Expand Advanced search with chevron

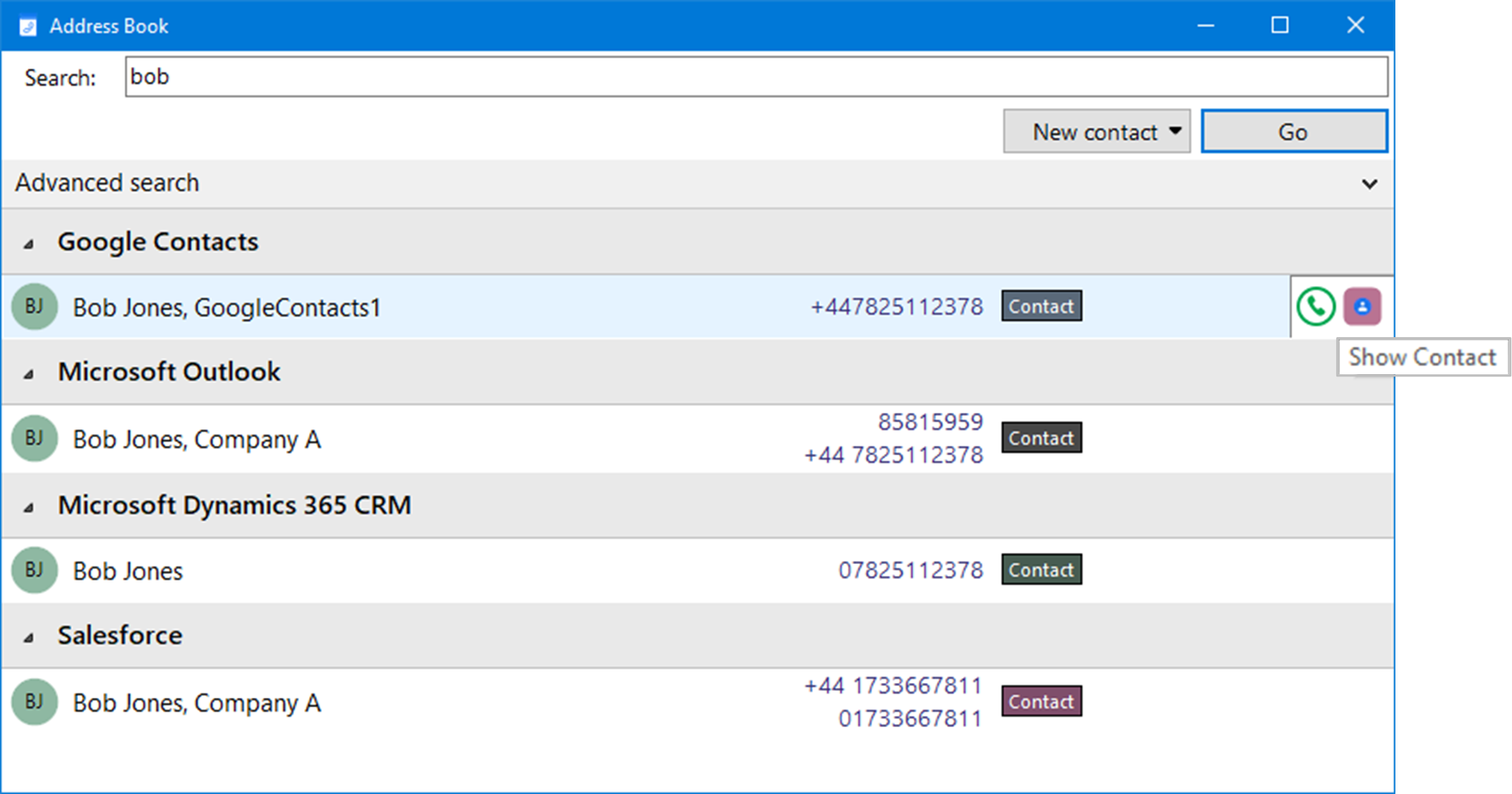[1369, 184]
